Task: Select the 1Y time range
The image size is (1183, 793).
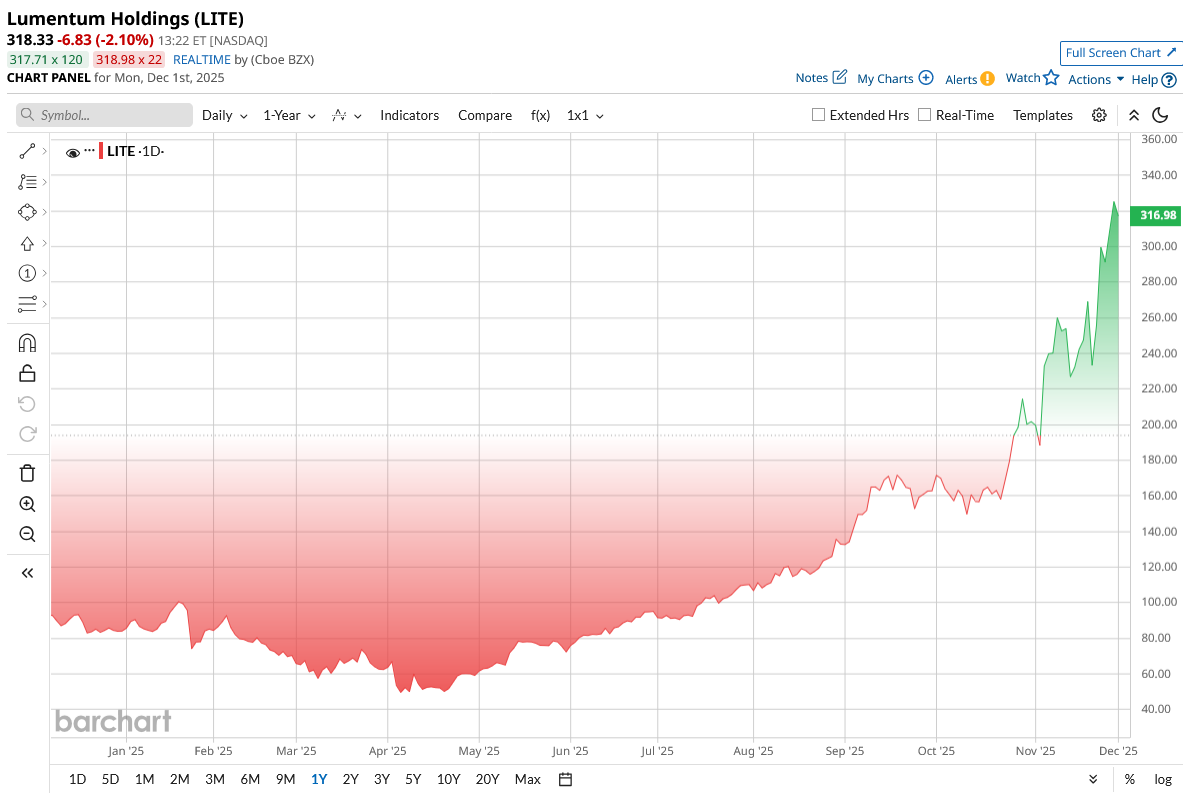Action: (x=319, y=779)
